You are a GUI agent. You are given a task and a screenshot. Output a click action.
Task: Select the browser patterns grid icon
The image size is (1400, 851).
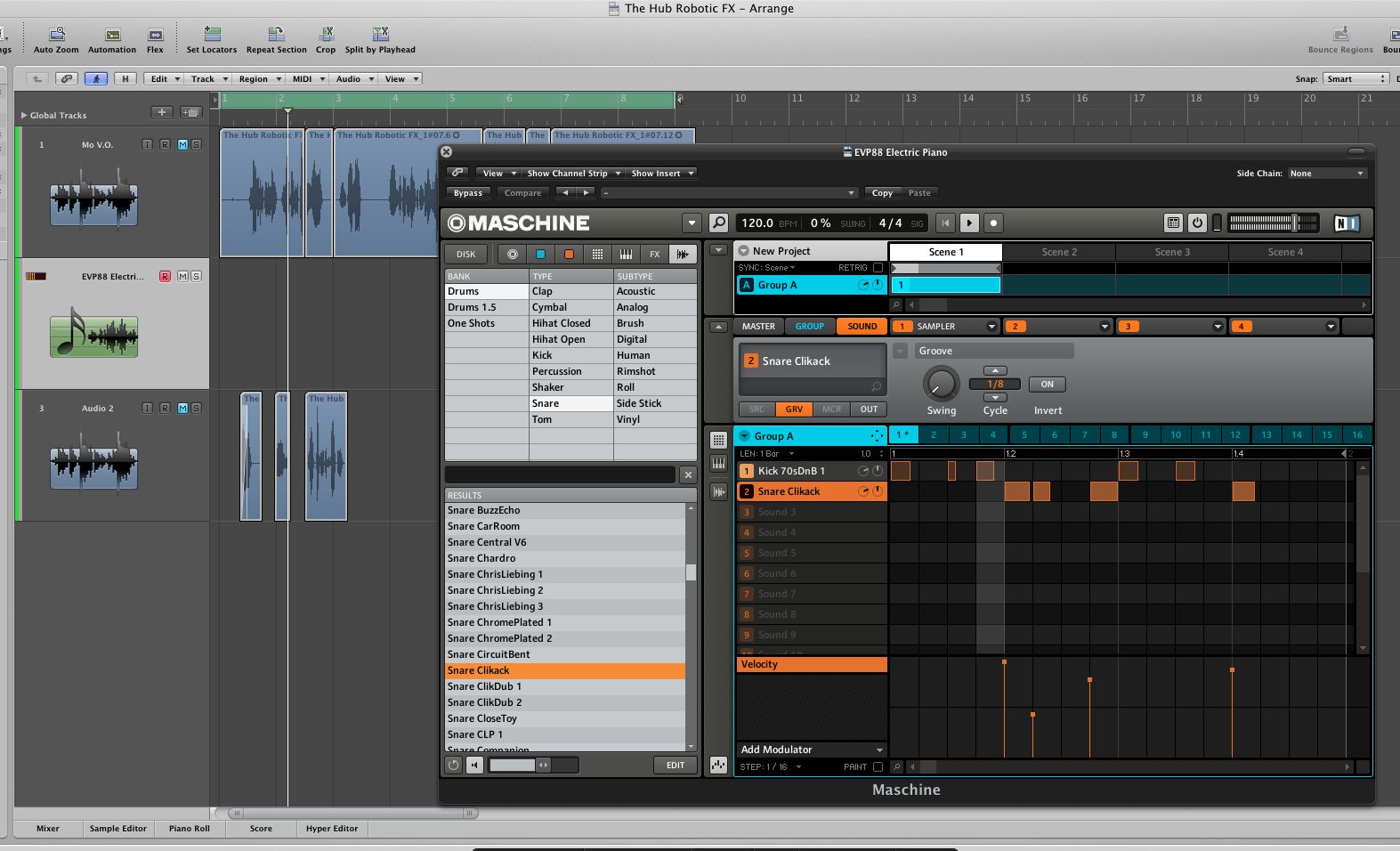click(x=597, y=254)
